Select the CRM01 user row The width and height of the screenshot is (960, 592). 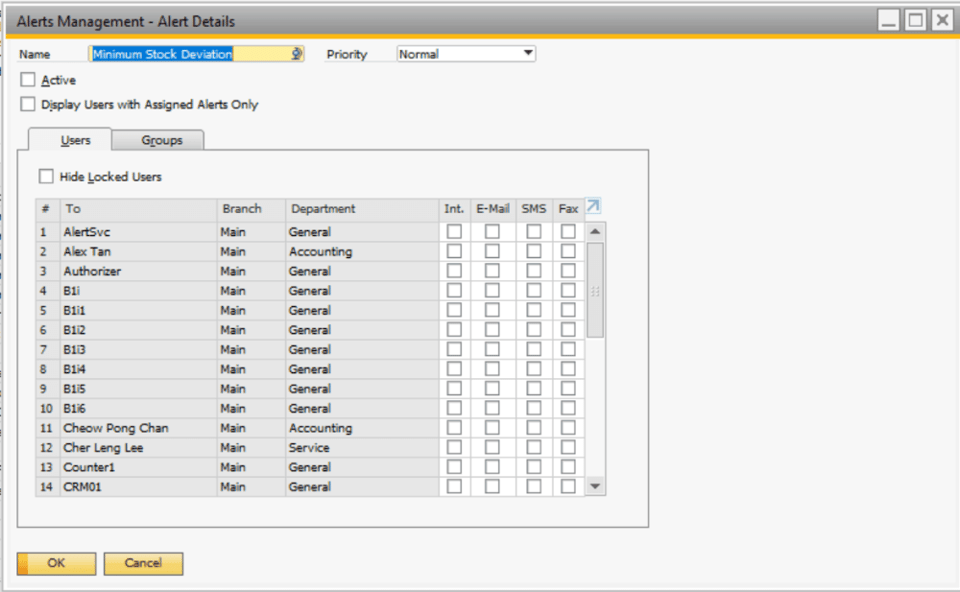click(310, 487)
